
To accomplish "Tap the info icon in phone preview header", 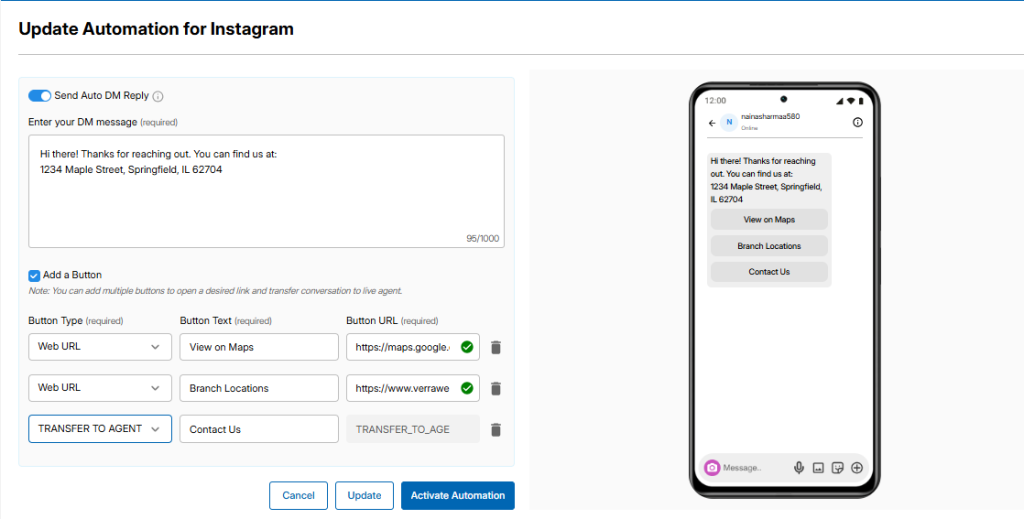I will click(x=857, y=122).
